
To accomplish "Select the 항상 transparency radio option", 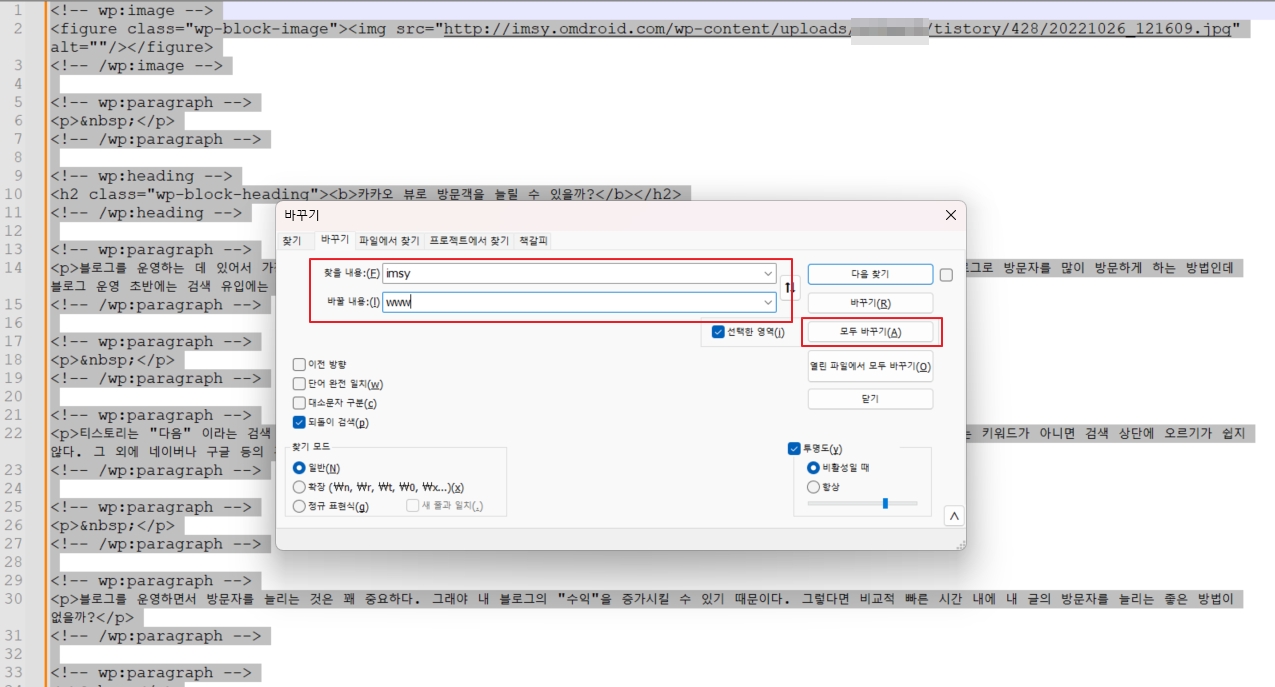I will pyautogui.click(x=814, y=487).
